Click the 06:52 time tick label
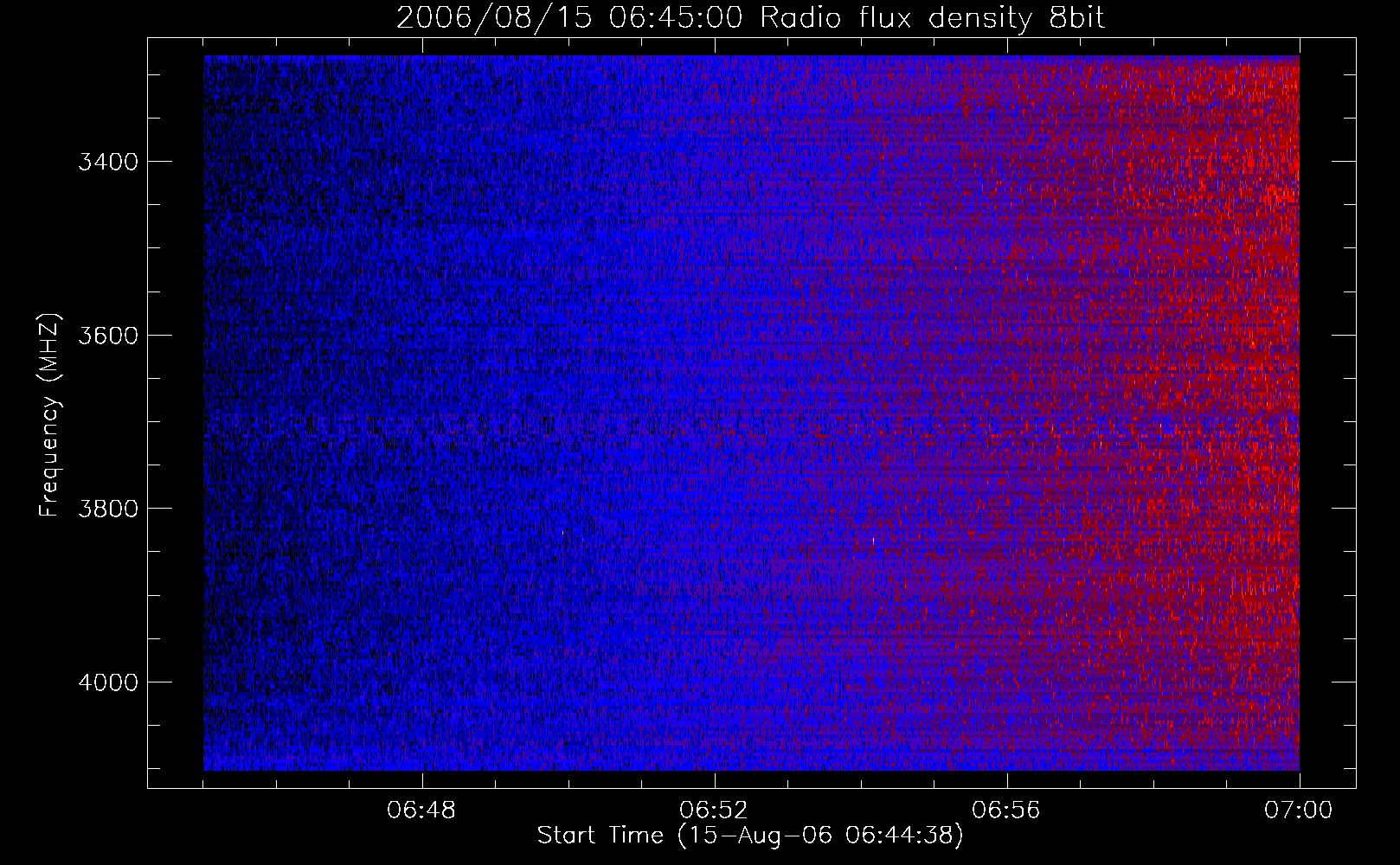This screenshot has height=865, width=1400. pyautogui.click(x=714, y=811)
